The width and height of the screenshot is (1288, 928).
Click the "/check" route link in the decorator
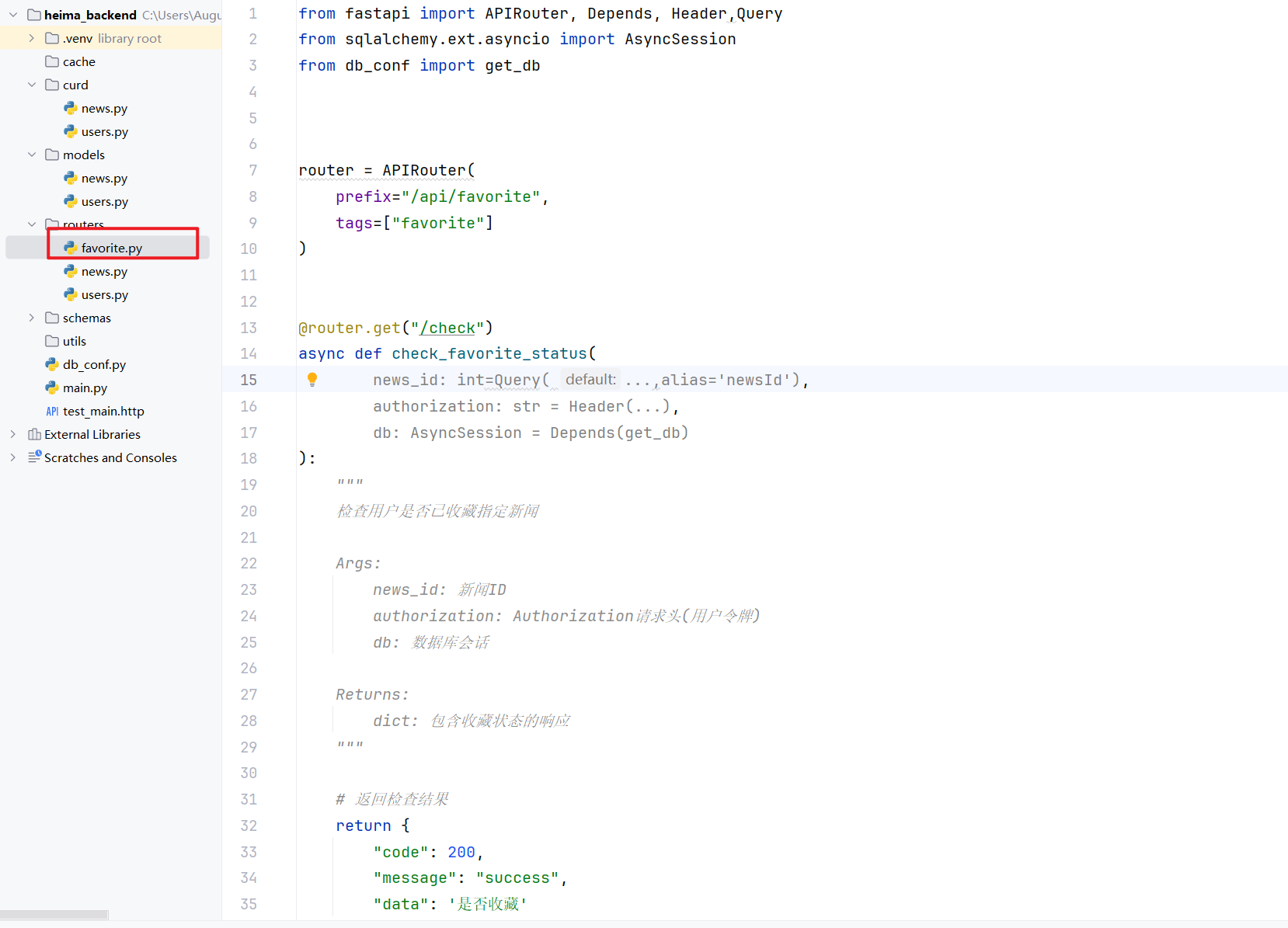pos(447,328)
